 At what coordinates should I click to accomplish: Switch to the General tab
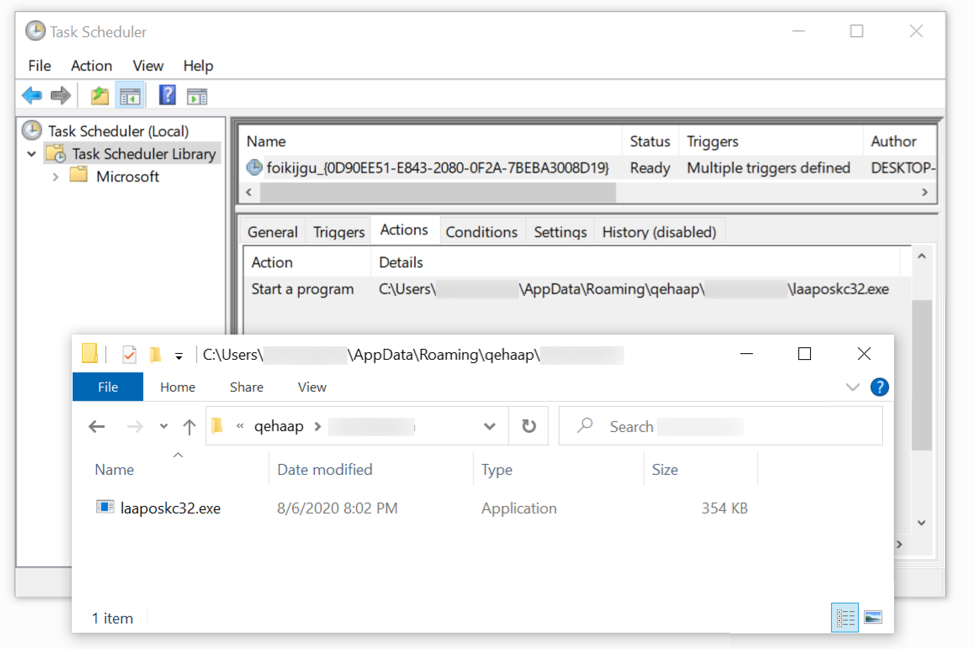pyautogui.click(x=272, y=232)
